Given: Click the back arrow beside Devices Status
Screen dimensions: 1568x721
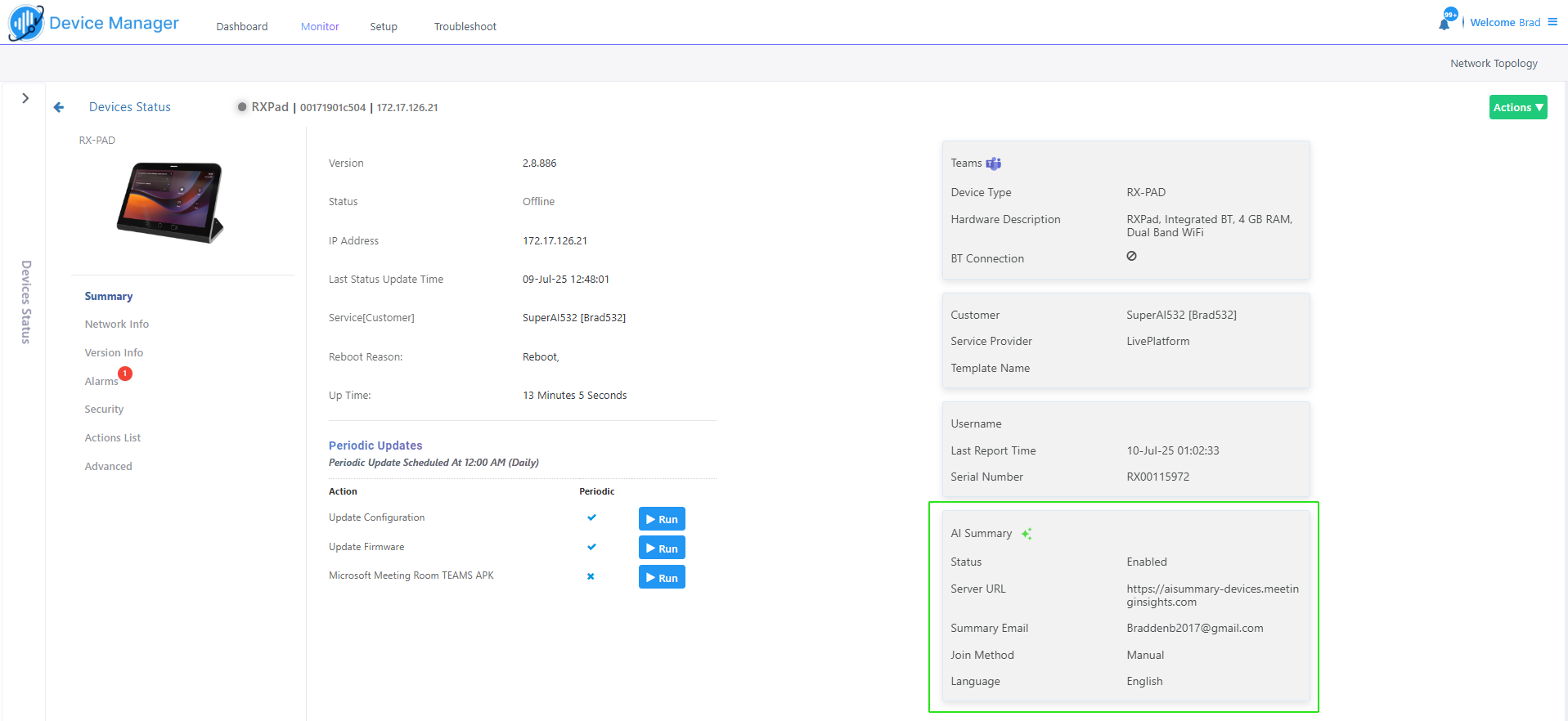Looking at the screenshot, I should [59, 107].
